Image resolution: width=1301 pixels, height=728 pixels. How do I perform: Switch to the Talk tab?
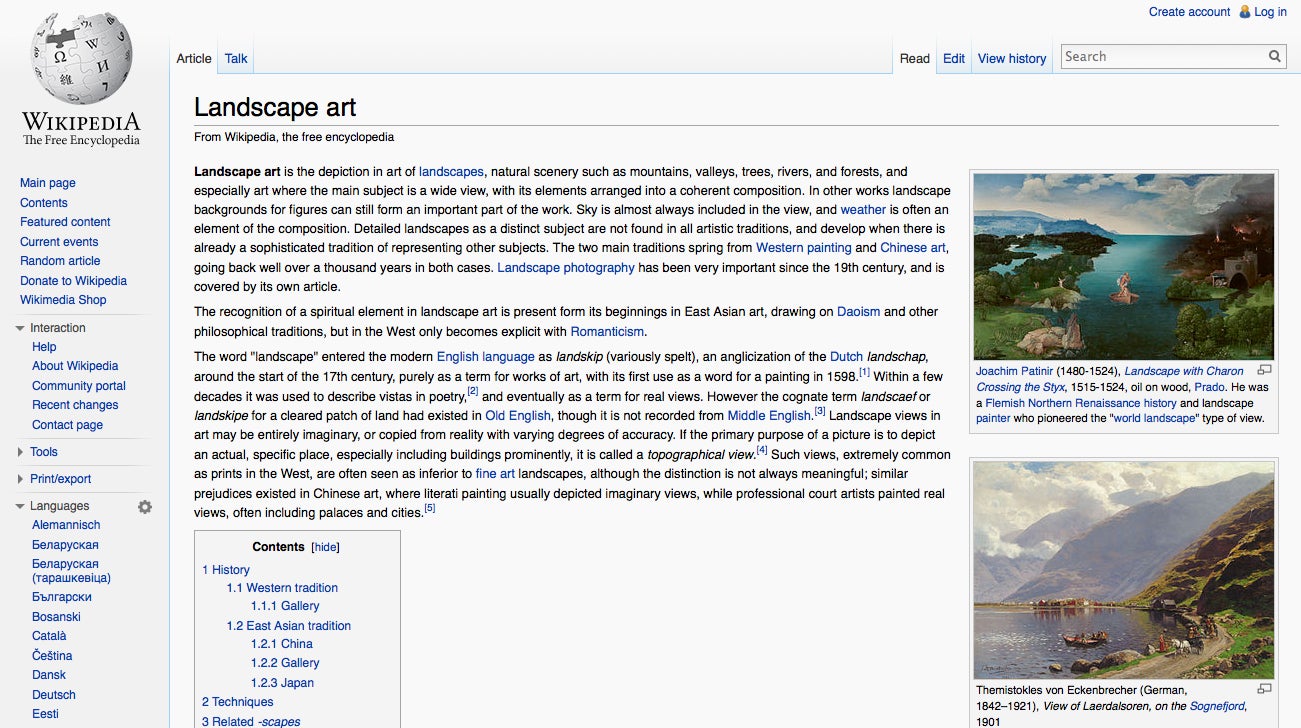point(236,58)
